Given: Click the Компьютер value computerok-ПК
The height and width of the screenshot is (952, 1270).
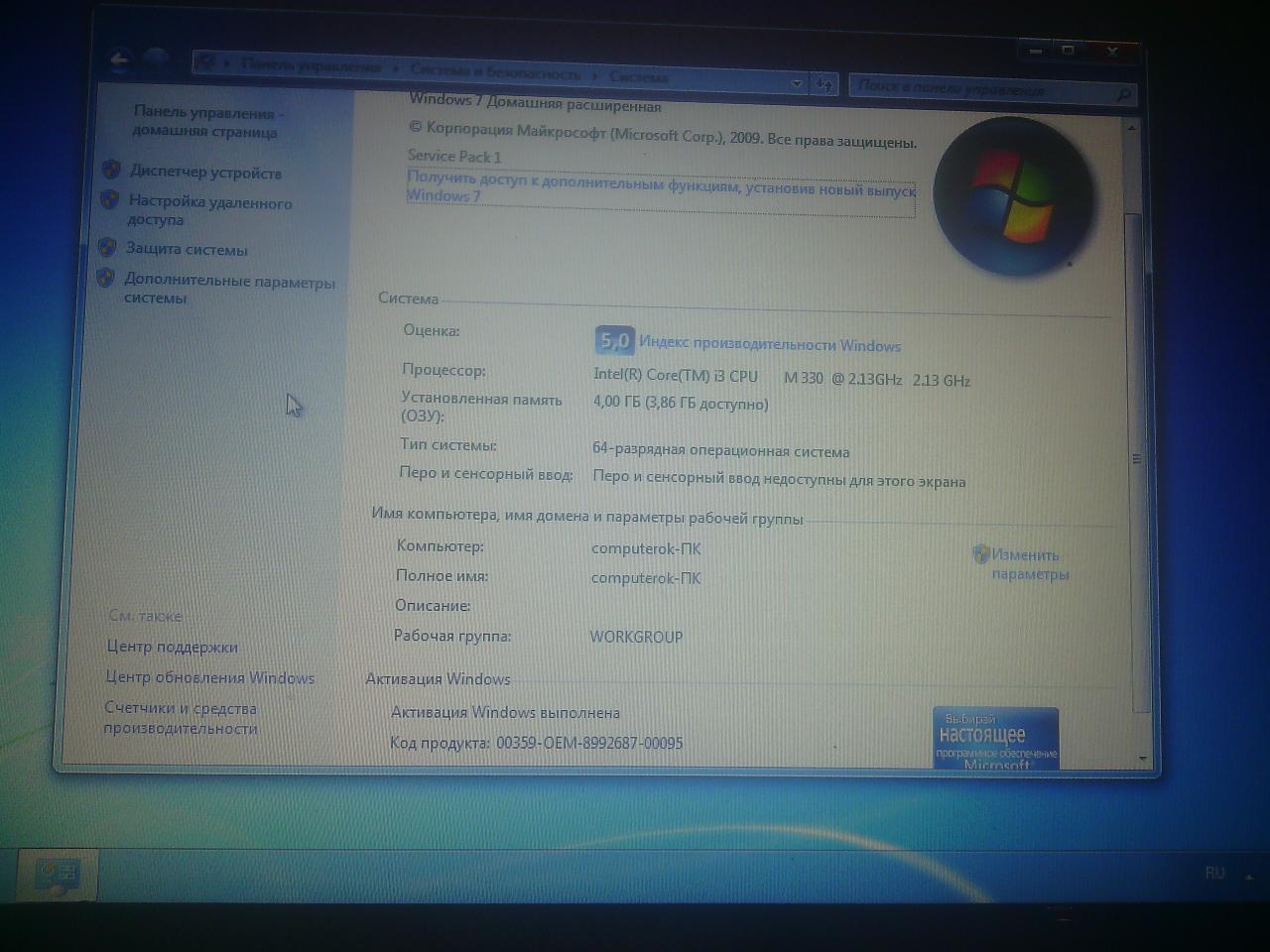Looking at the screenshot, I should click(x=646, y=548).
